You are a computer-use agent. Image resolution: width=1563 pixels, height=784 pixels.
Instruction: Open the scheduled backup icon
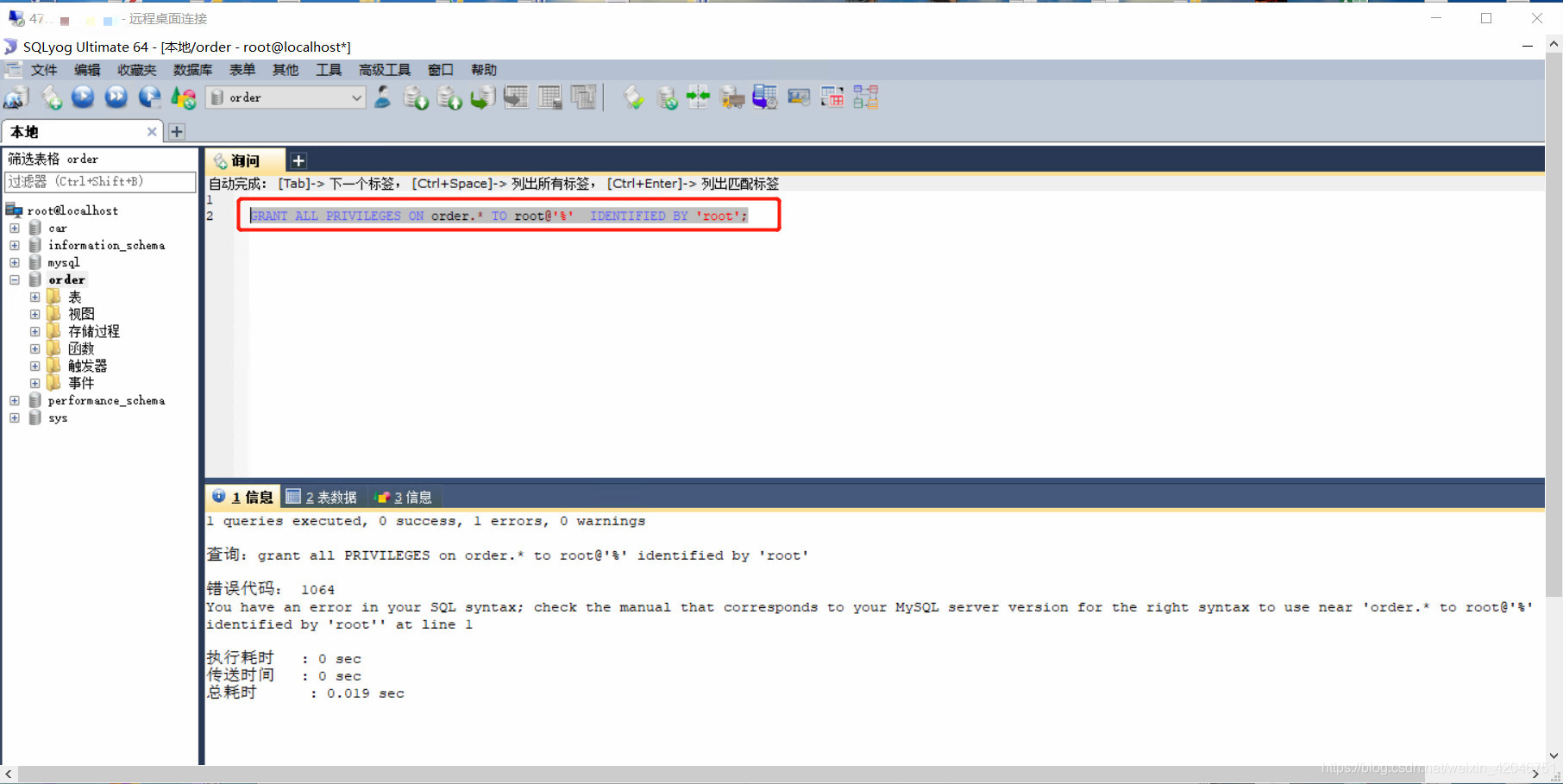(x=765, y=97)
